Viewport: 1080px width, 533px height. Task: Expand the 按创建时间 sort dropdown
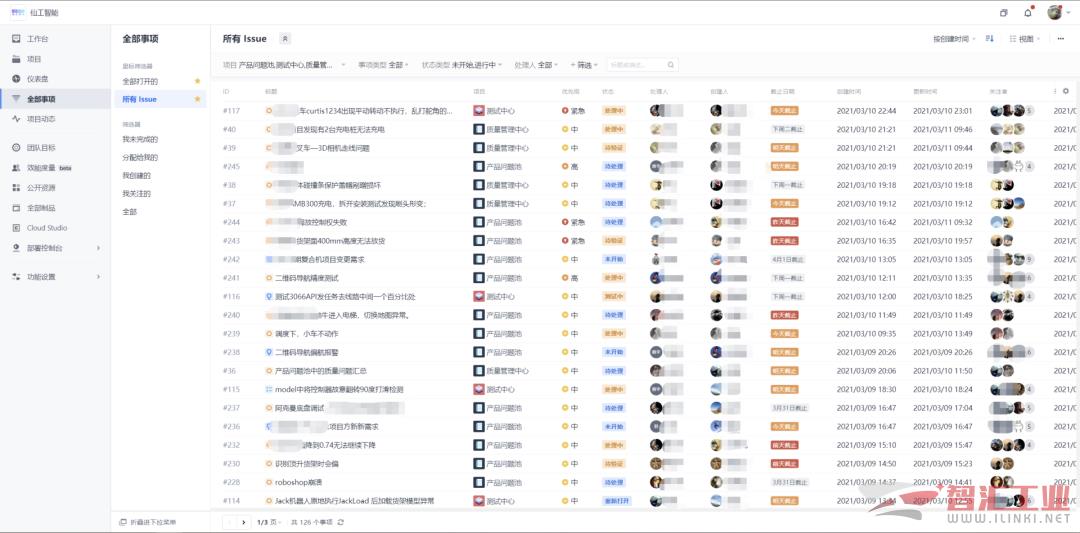pos(953,39)
